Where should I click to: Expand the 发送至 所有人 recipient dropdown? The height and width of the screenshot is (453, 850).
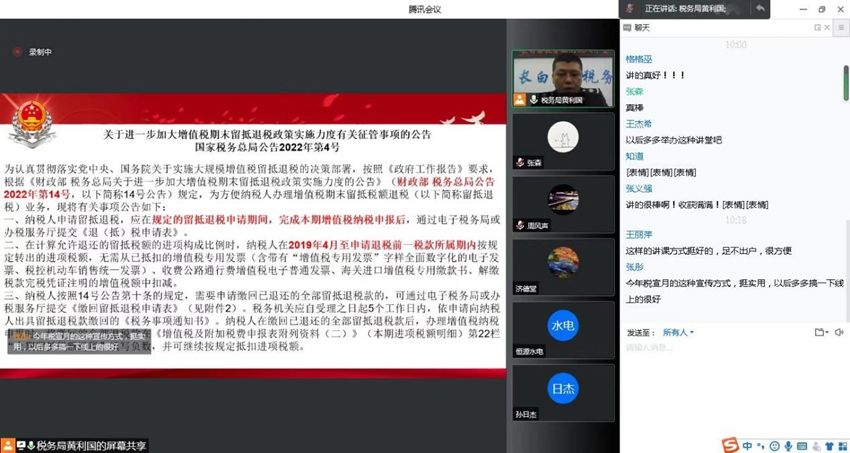[x=680, y=332]
